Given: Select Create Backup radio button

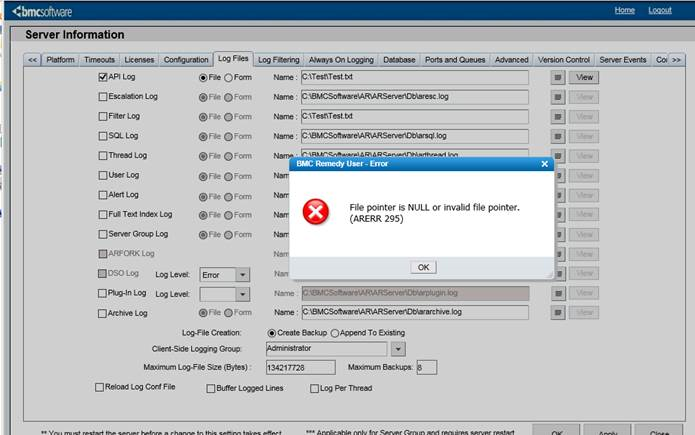Looking at the screenshot, I should click(272, 333).
